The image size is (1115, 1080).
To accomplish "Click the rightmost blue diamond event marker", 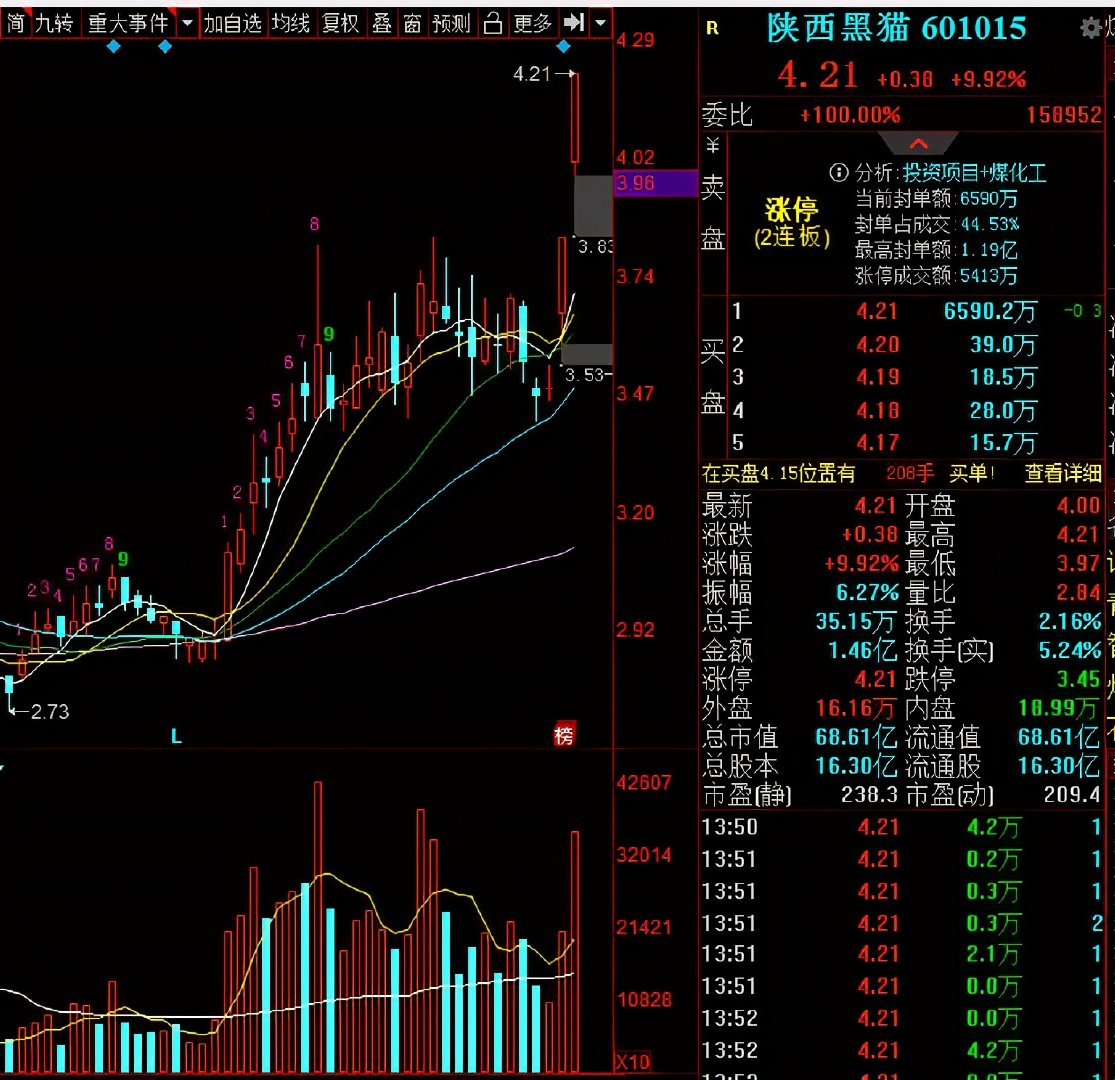I will coord(564,47).
